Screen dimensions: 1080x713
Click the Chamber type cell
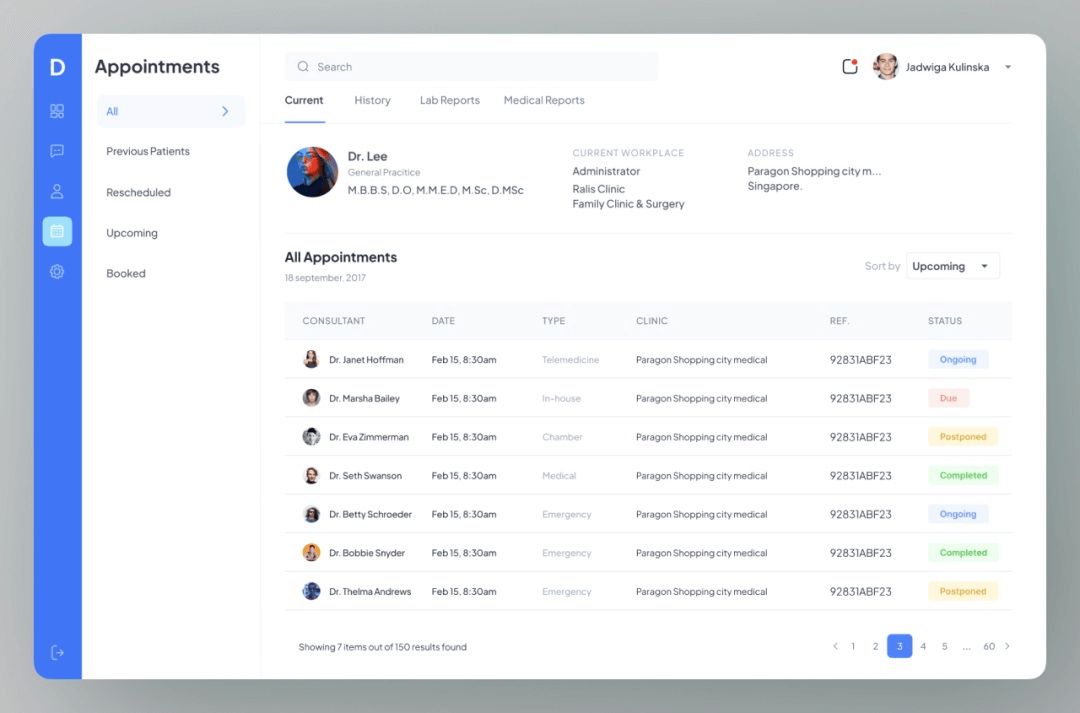click(x=562, y=437)
